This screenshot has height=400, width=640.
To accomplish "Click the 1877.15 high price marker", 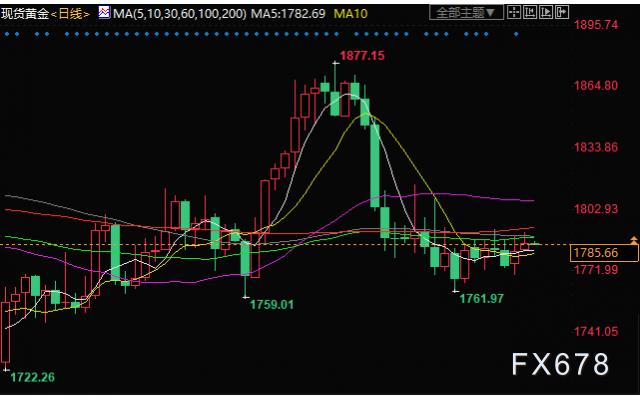I will [x=362, y=56].
